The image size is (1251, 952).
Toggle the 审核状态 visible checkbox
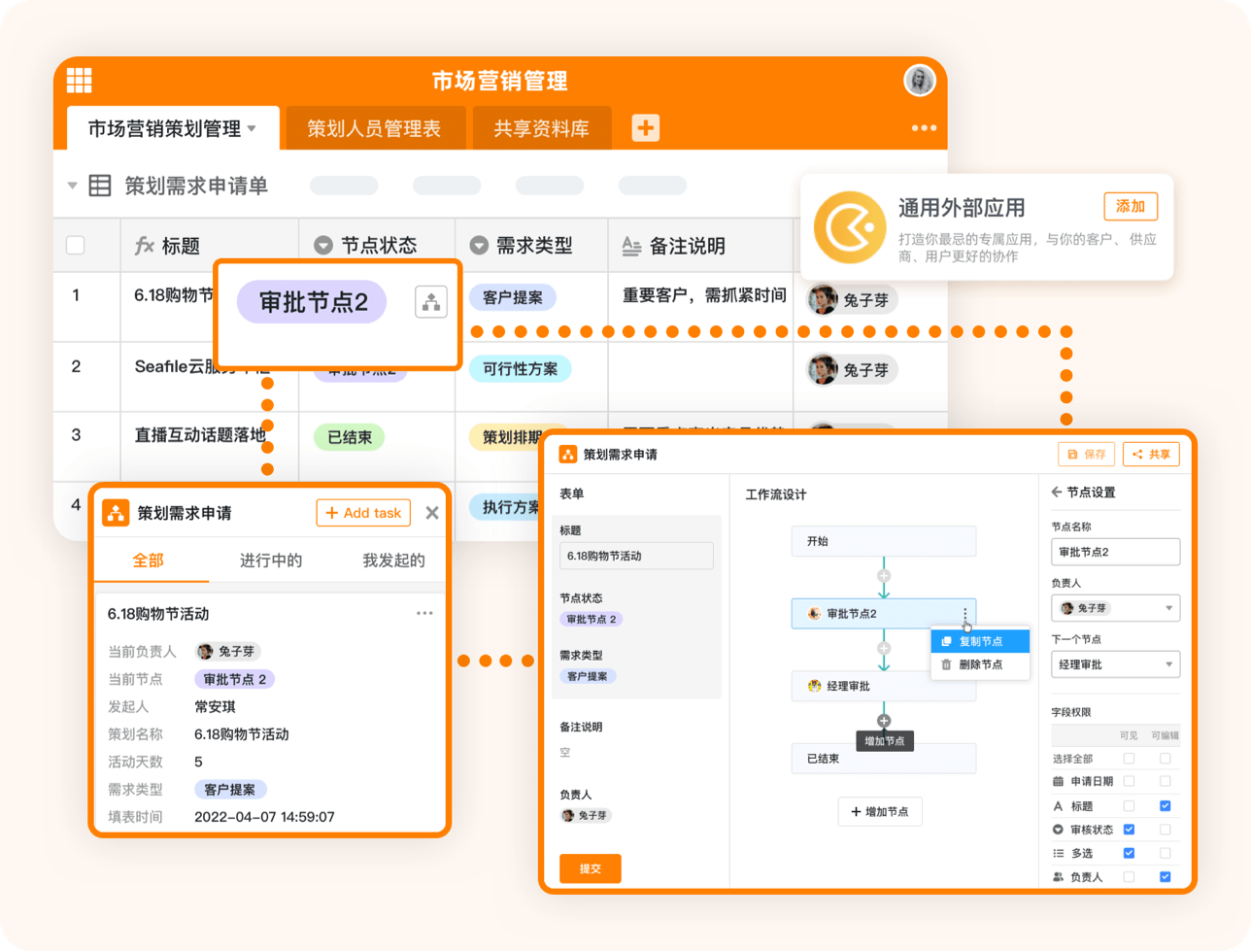(x=1128, y=830)
